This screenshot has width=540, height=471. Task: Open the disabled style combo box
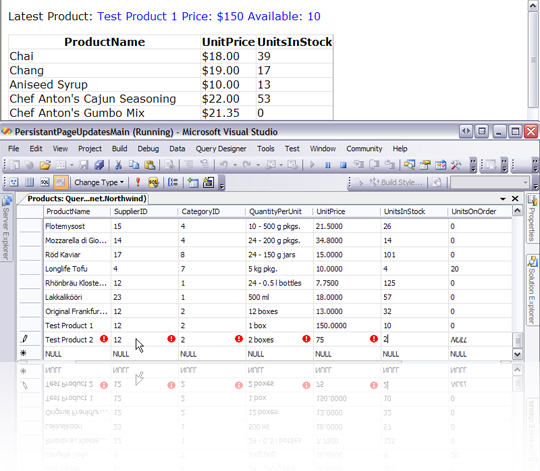point(489,182)
